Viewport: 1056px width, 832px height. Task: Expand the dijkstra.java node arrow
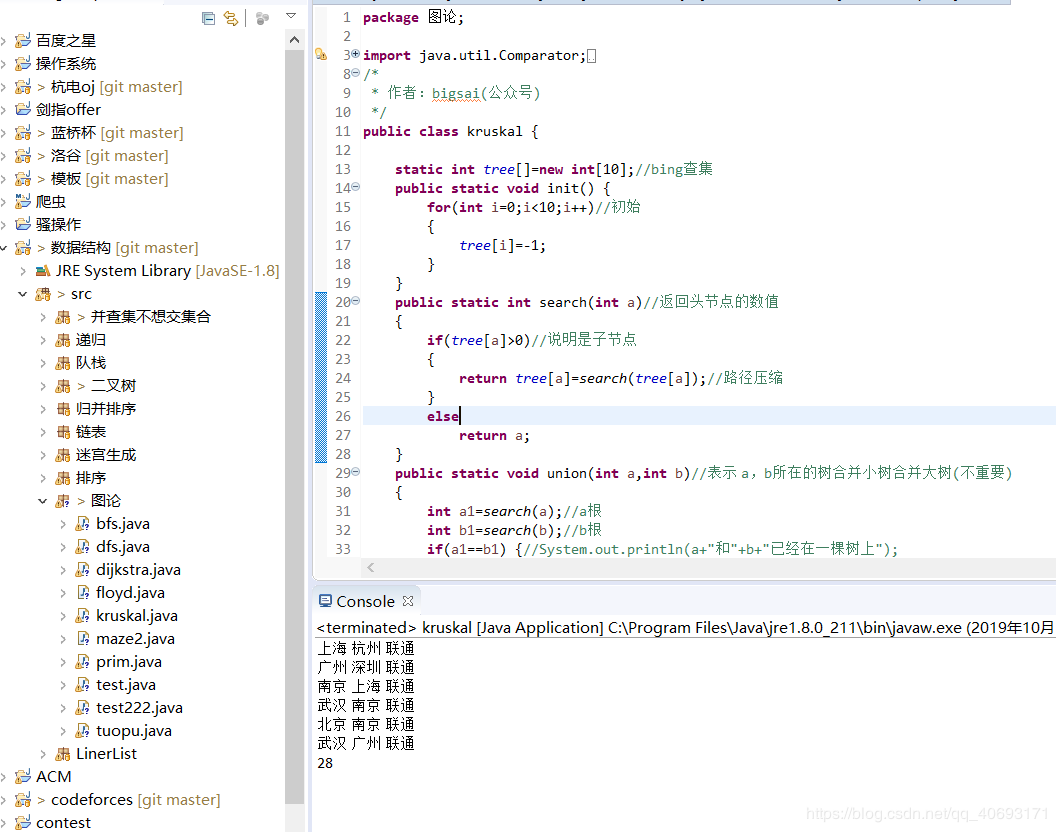pyautogui.click(x=63, y=570)
